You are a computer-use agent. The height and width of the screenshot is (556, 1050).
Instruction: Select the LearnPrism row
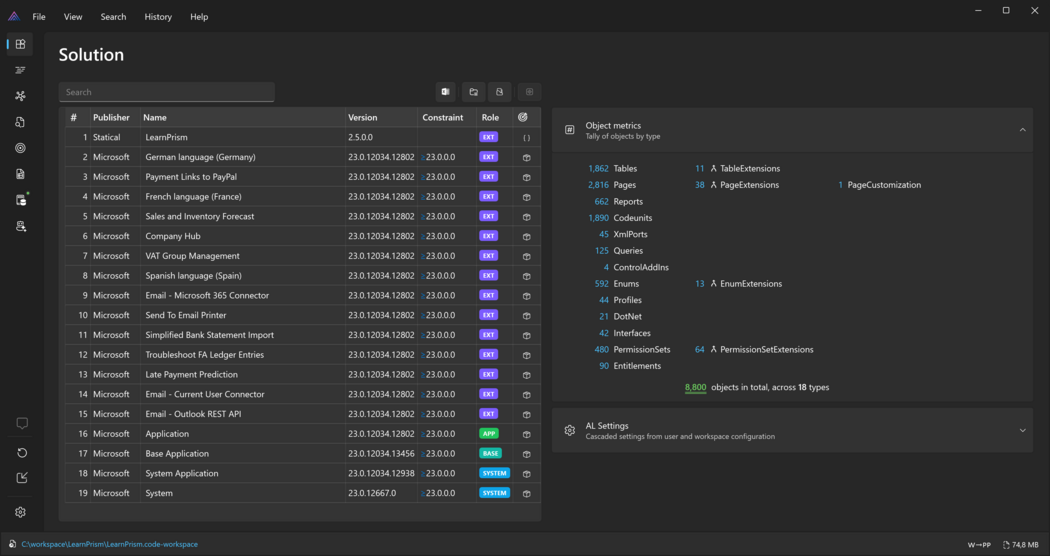pos(303,137)
